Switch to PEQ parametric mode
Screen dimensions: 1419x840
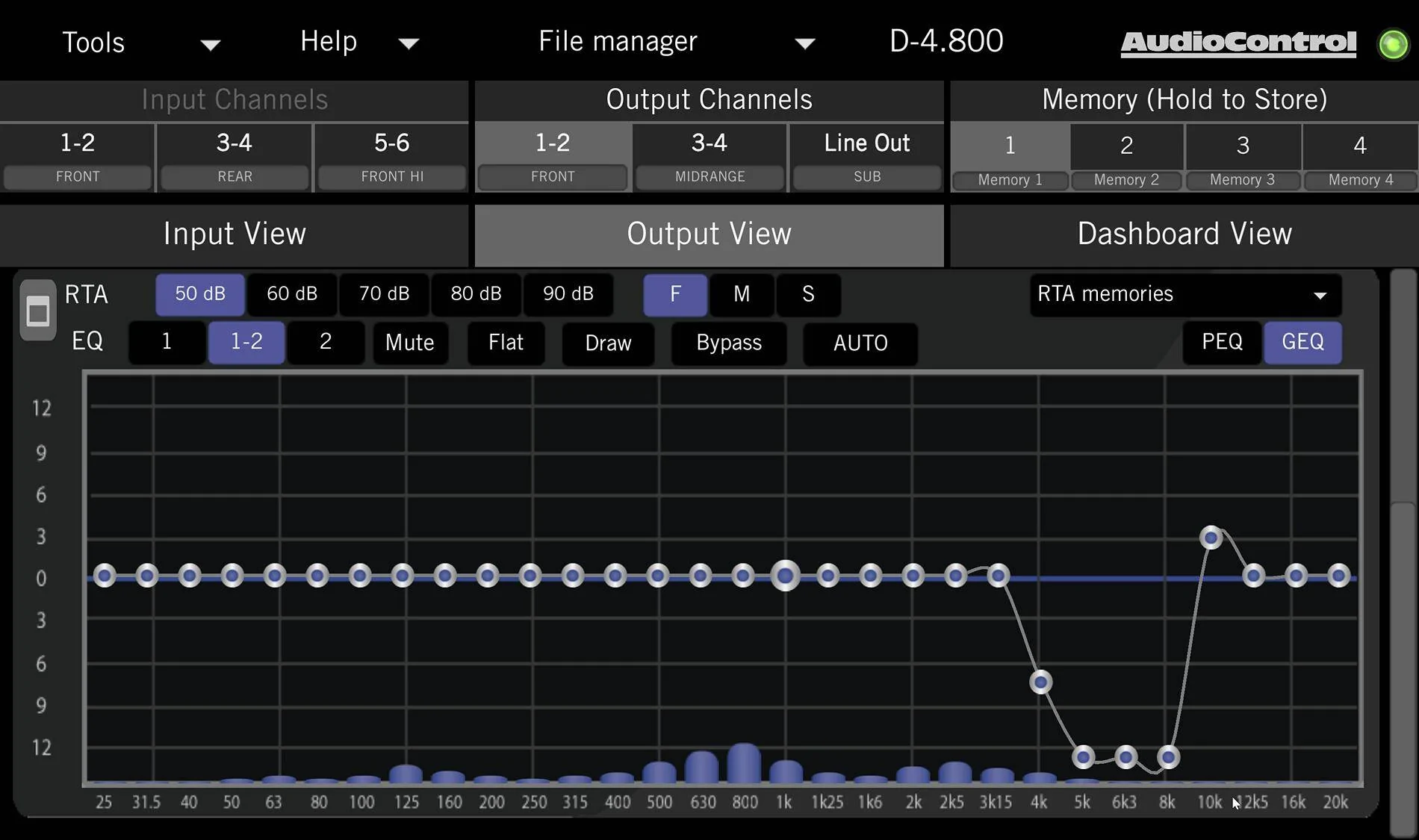click(x=1222, y=343)
